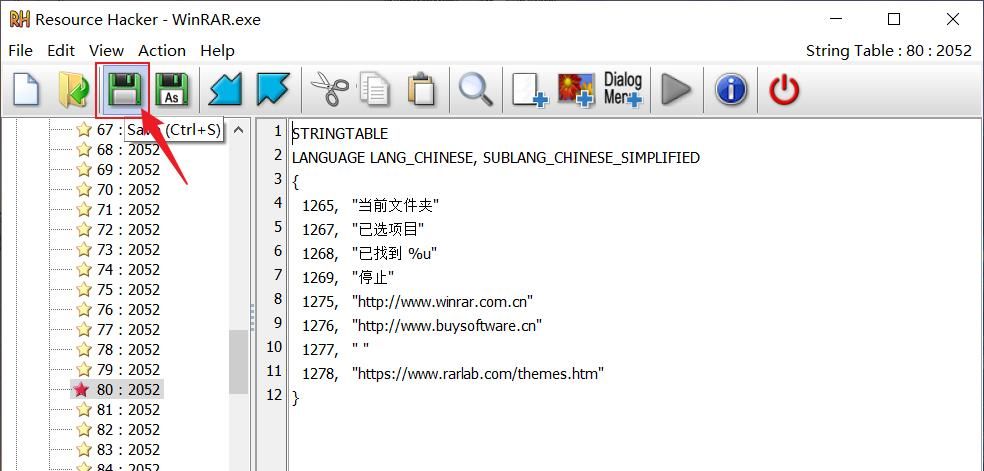The width and height of the screenshot is (984, 471).
Task: Click the rarlab.com/themes.htm string
Action: pos(478,374)
